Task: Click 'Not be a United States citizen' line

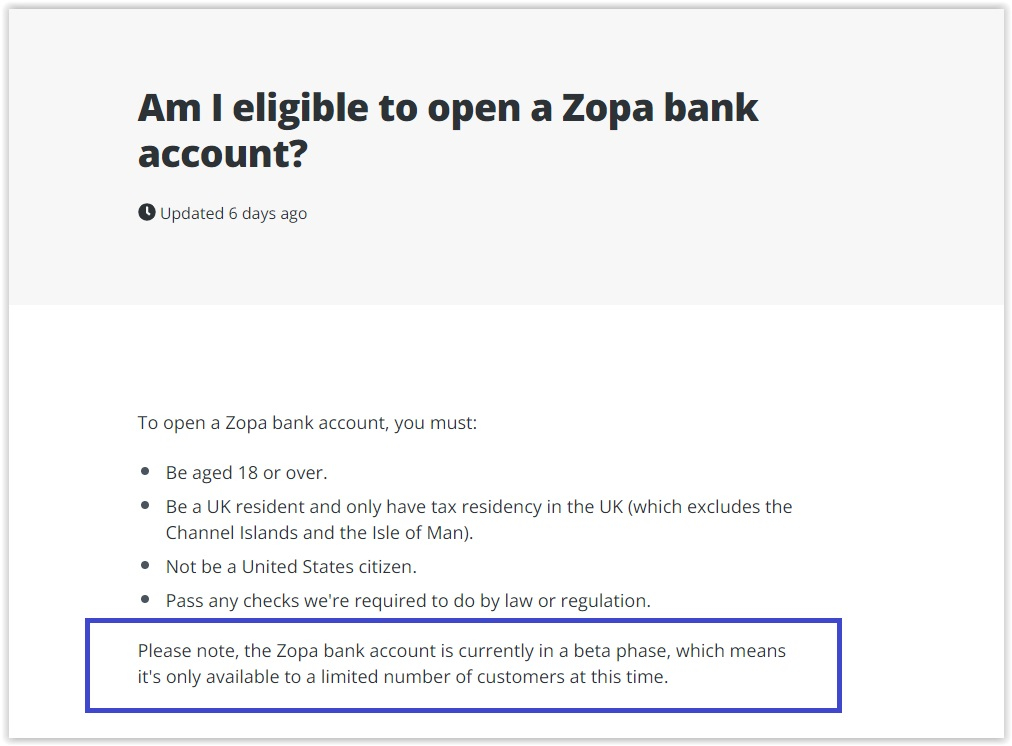Action: [x=291, y=567]
